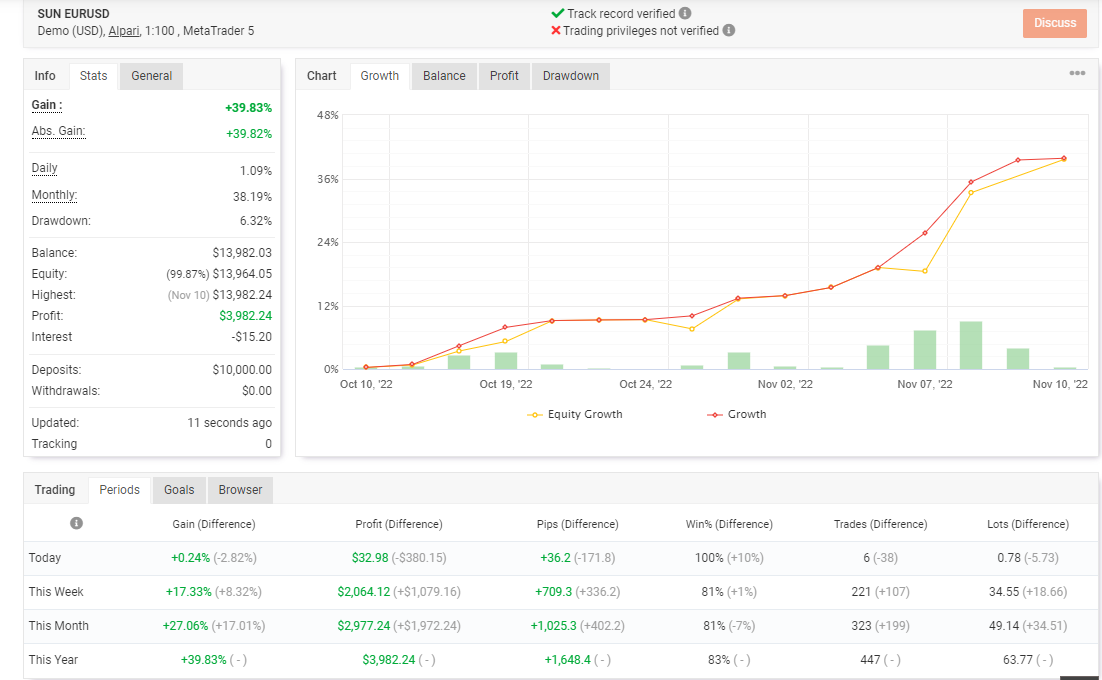Click the Trades (Difference) column header

coord(880,524)
